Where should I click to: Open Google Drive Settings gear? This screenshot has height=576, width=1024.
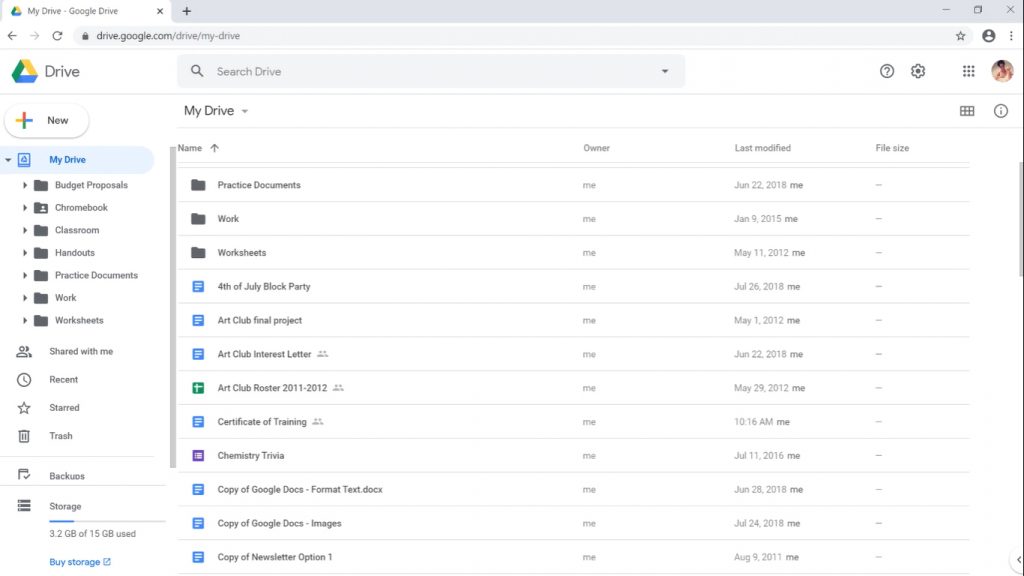tap(918, 71)
